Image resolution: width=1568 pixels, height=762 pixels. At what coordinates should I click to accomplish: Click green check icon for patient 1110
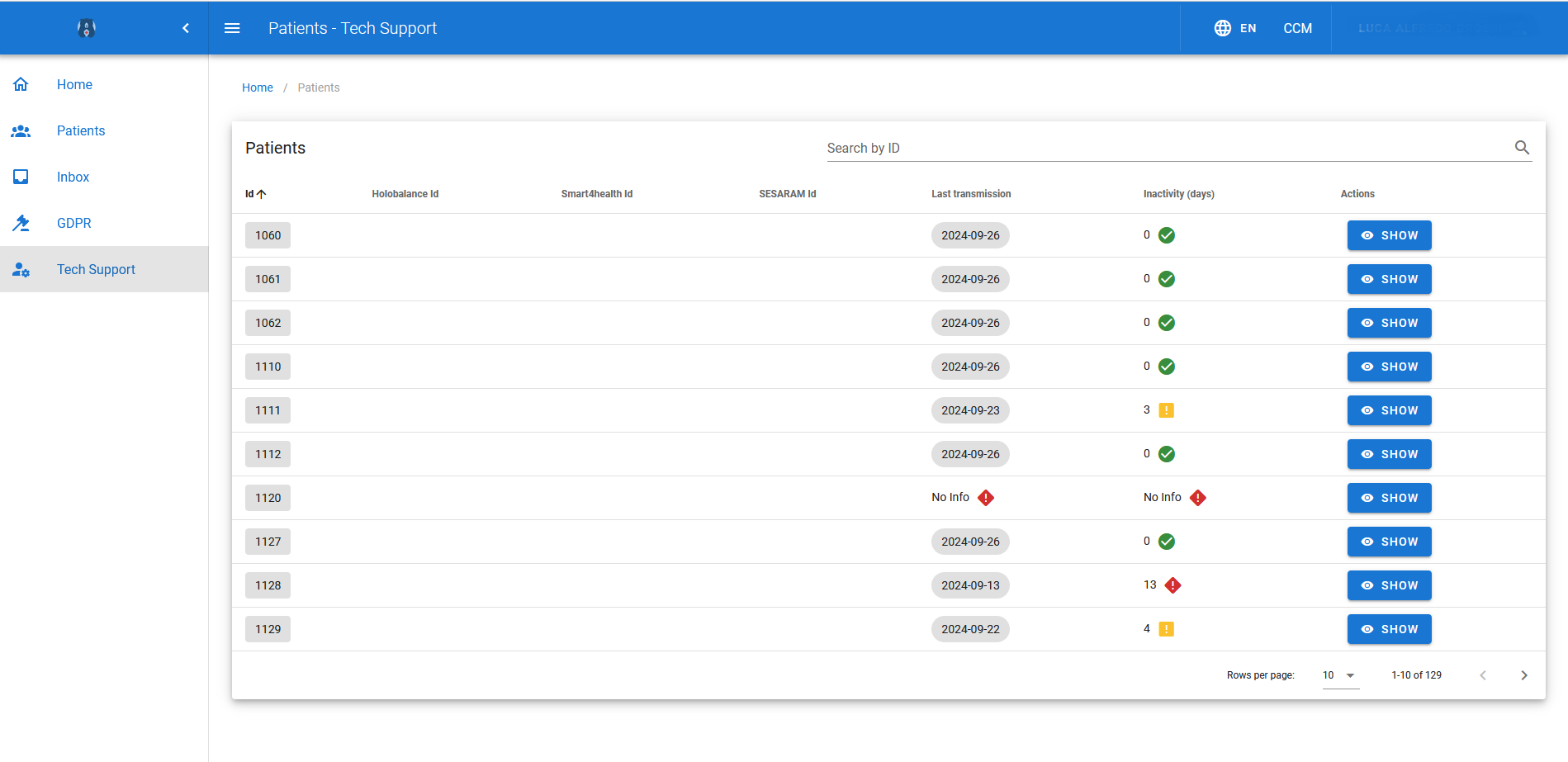[1166, 367]
